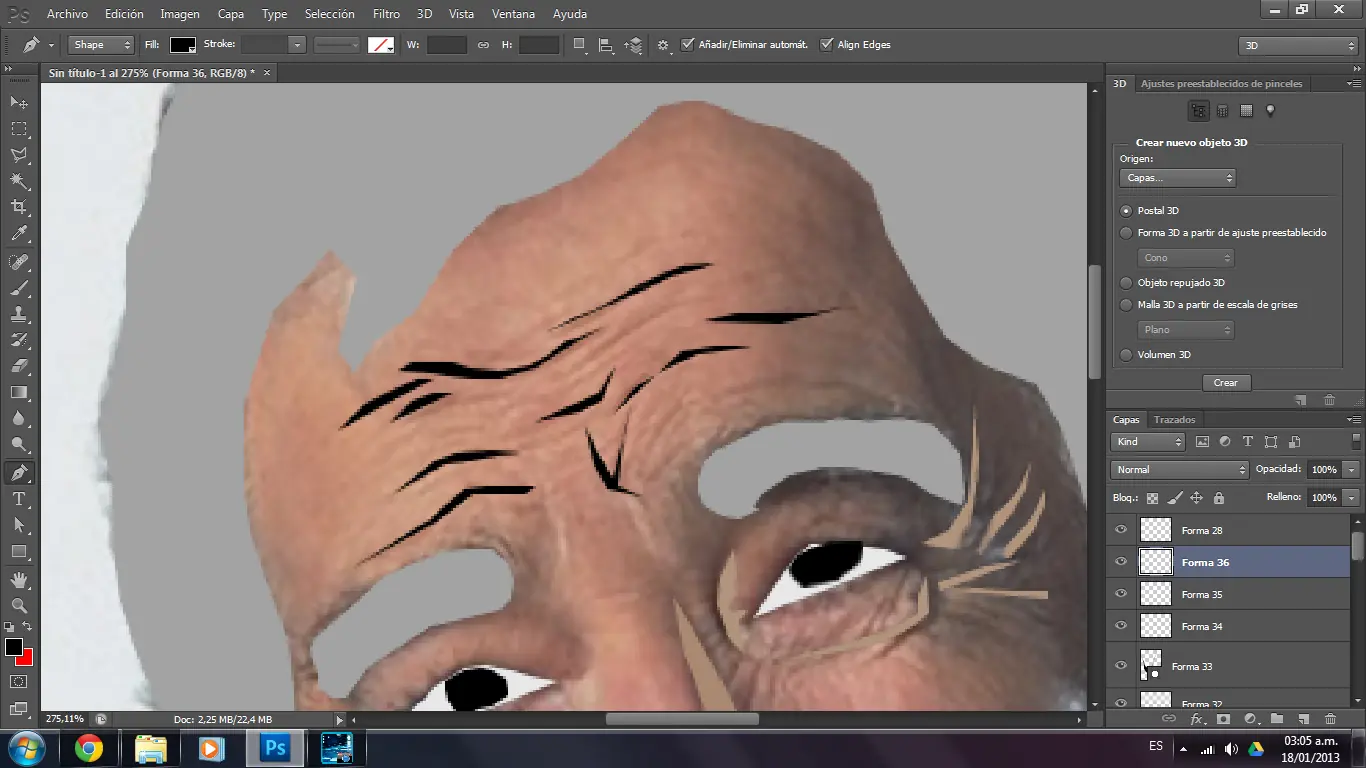Click the foreground color swatch
This screenshot has width=1366, height=768.
pos(14,647)
